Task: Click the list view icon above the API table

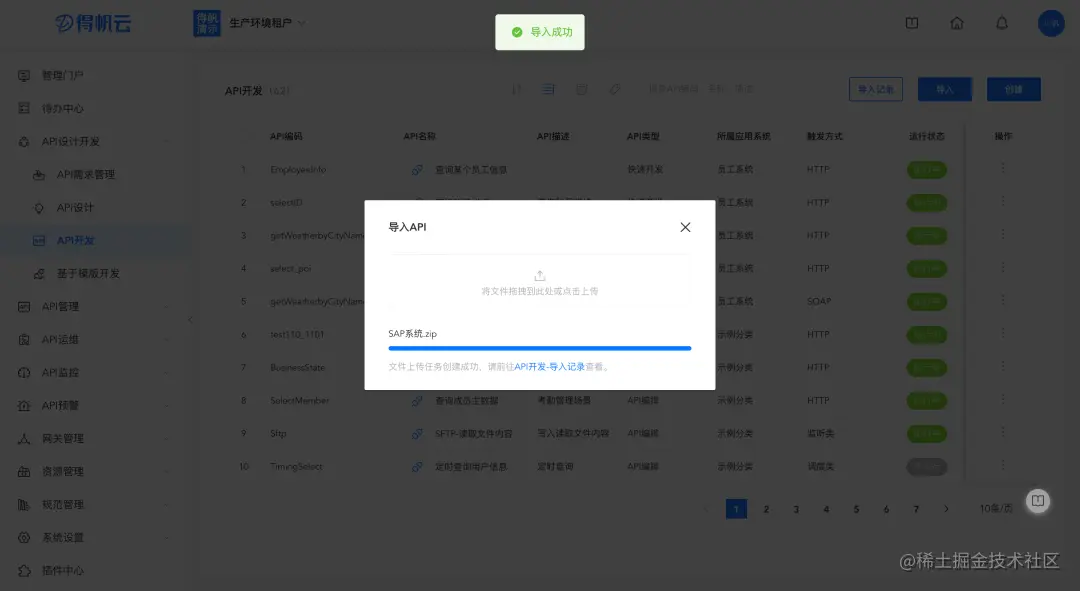Action: 546,89
